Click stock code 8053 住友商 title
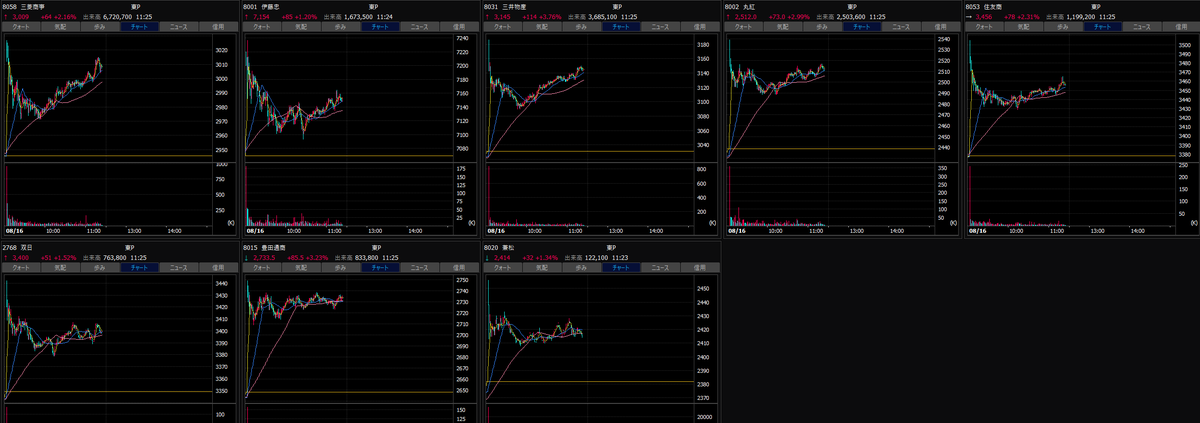 [985, 6]
